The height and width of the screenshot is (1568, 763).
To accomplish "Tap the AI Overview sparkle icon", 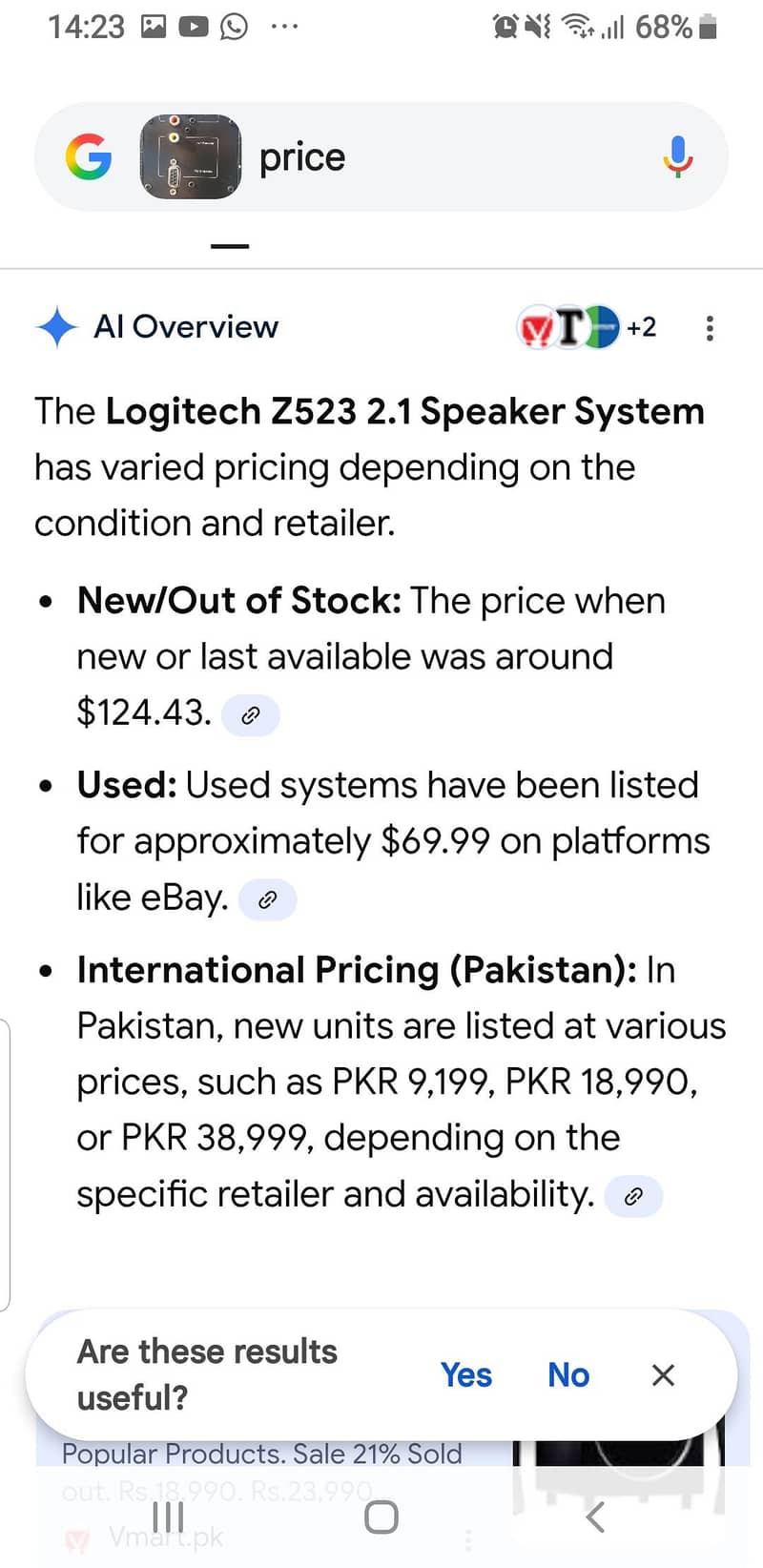I will 56,327.
